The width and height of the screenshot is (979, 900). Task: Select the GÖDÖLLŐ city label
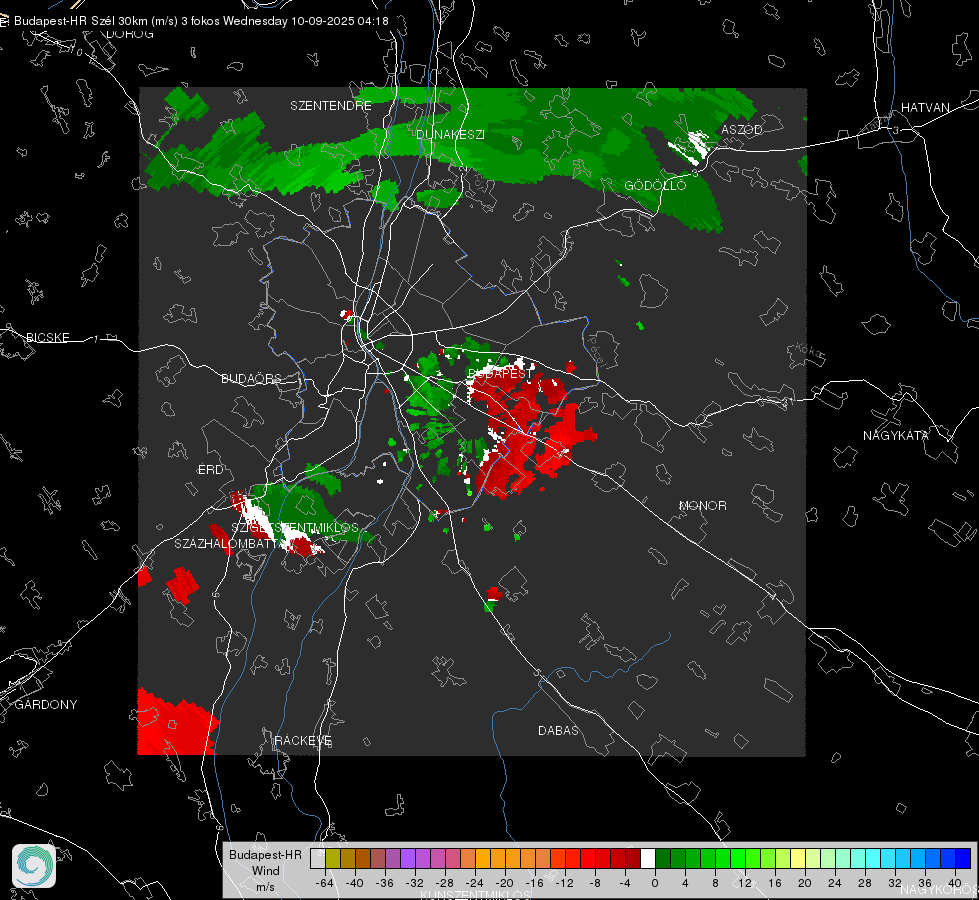coord(655,185)
